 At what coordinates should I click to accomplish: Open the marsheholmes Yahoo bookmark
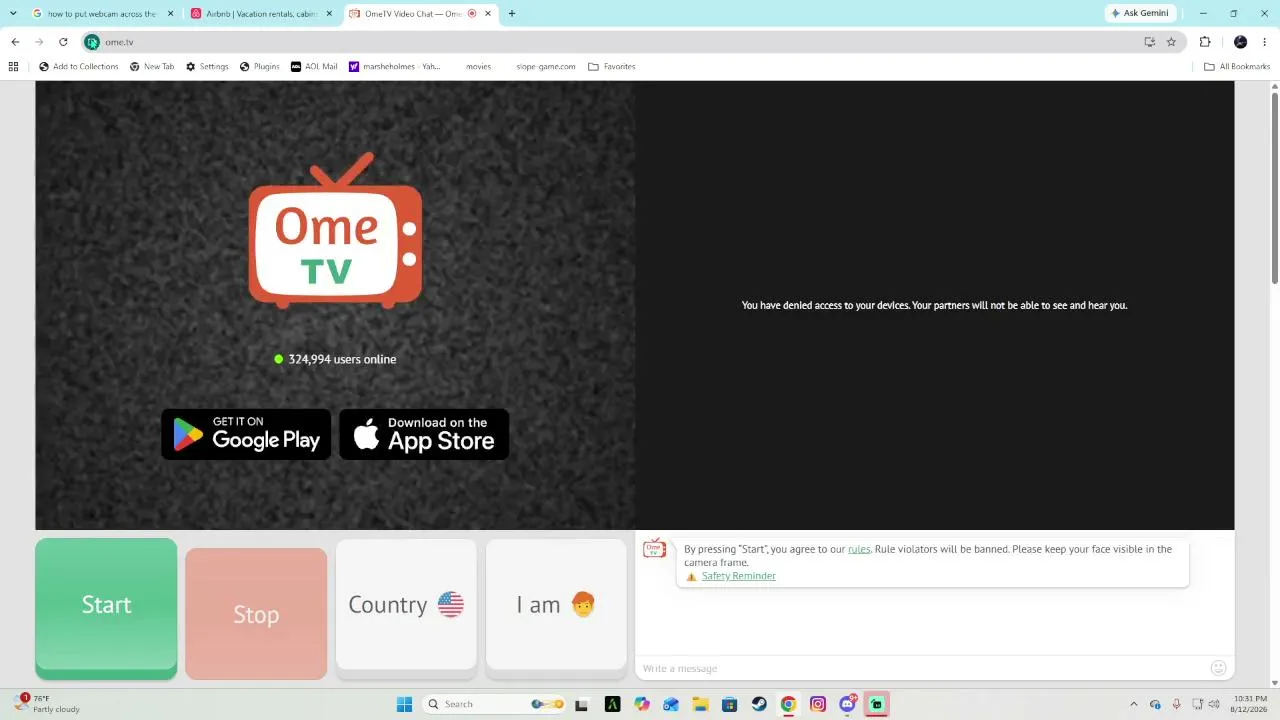[x=395, y=67]
